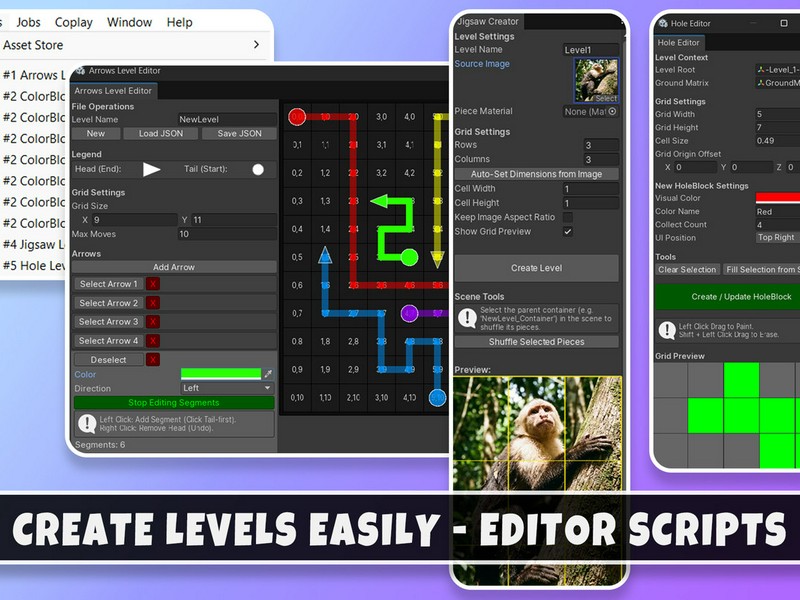Enable Keep Image Aspect Ratio checkbox
The height and width of the screenshot is (600, 800).
click(x=567, y=217)
